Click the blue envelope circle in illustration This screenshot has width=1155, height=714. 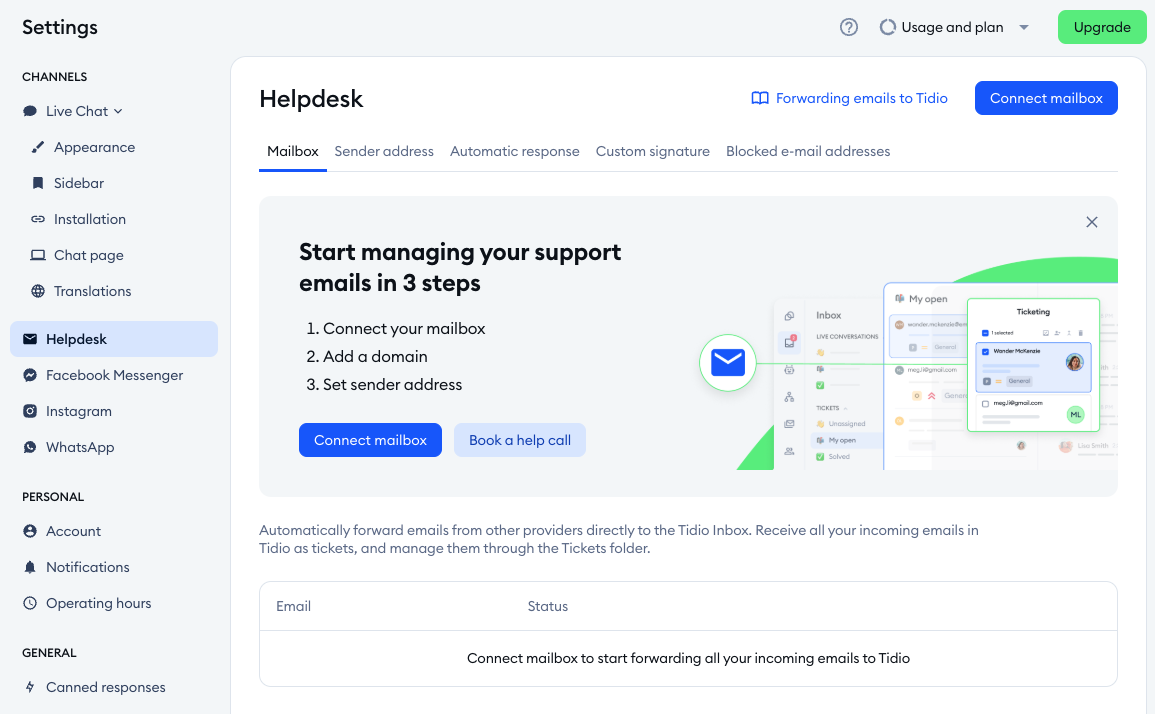pyautogui.click(x=728, y=363)
